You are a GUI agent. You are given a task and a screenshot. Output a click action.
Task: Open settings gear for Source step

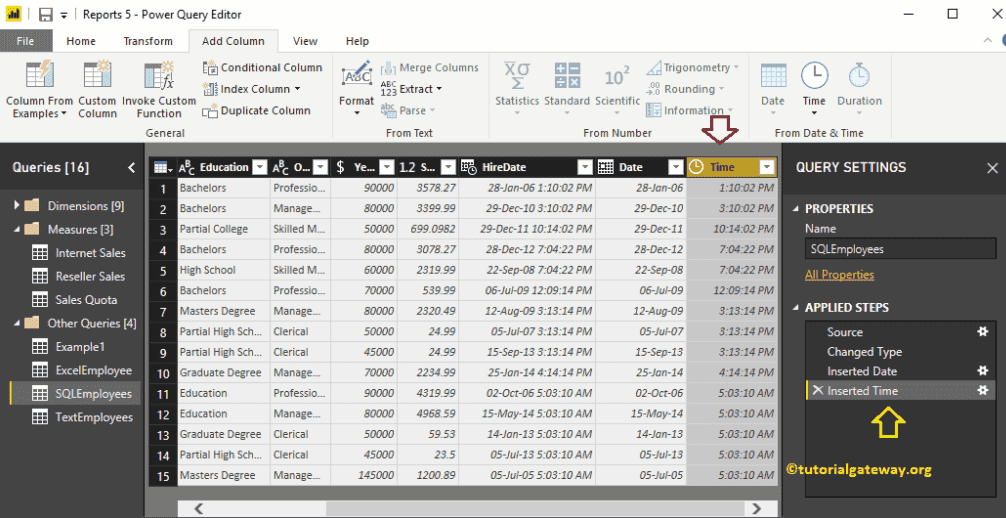pyautogui.click(x=982, y=332)
